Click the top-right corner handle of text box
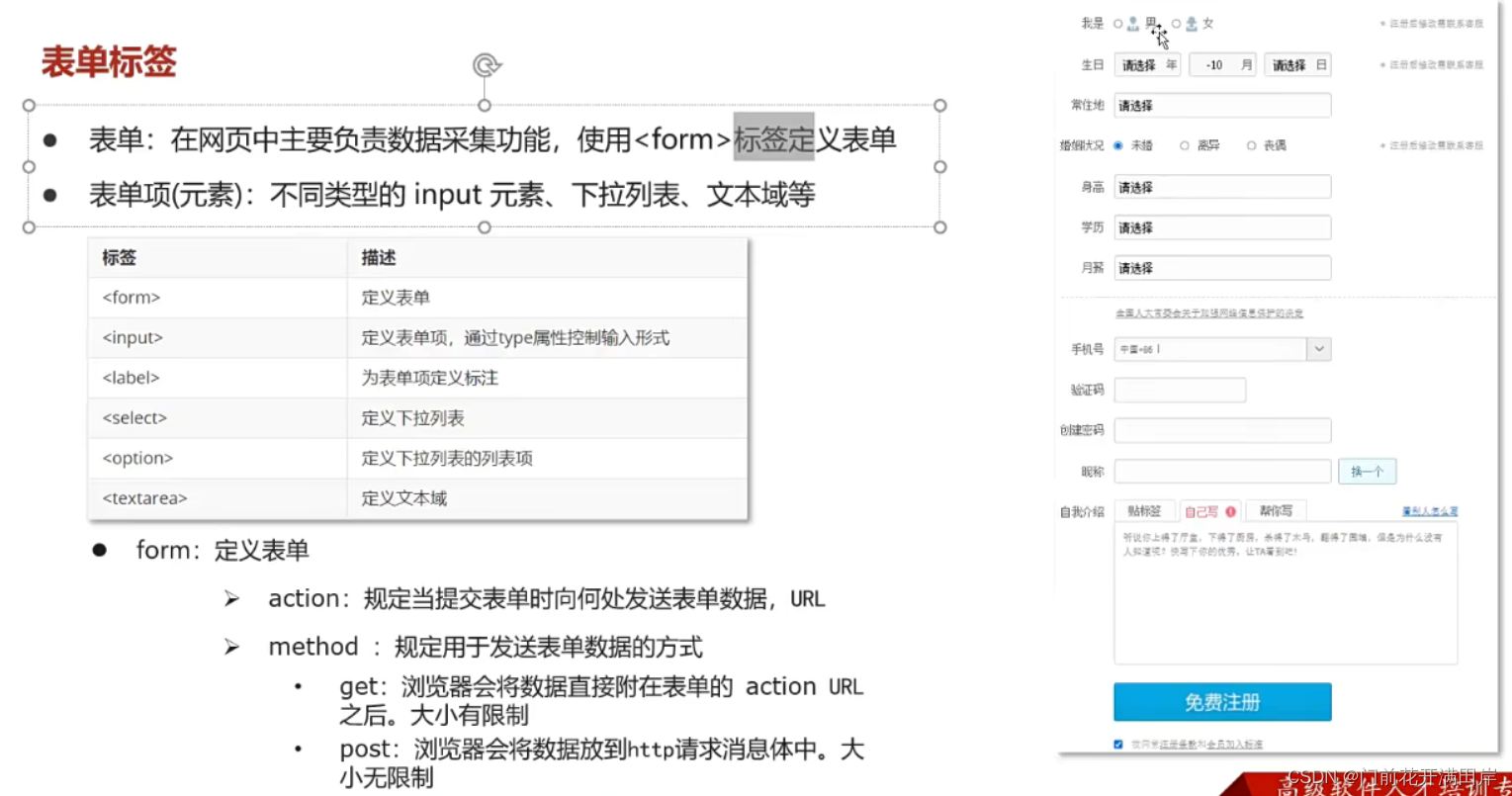 click(940, 105)
